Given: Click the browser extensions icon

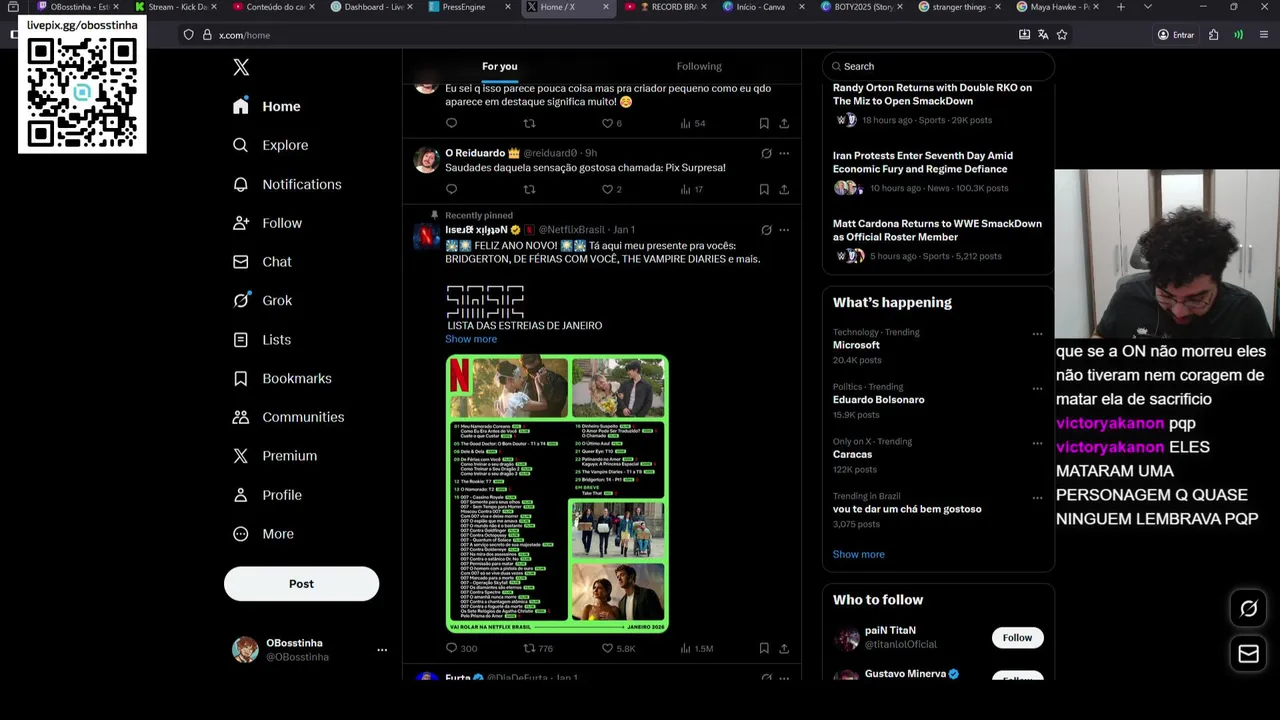Looking at the screenshot, I should tap(1213, 35).
